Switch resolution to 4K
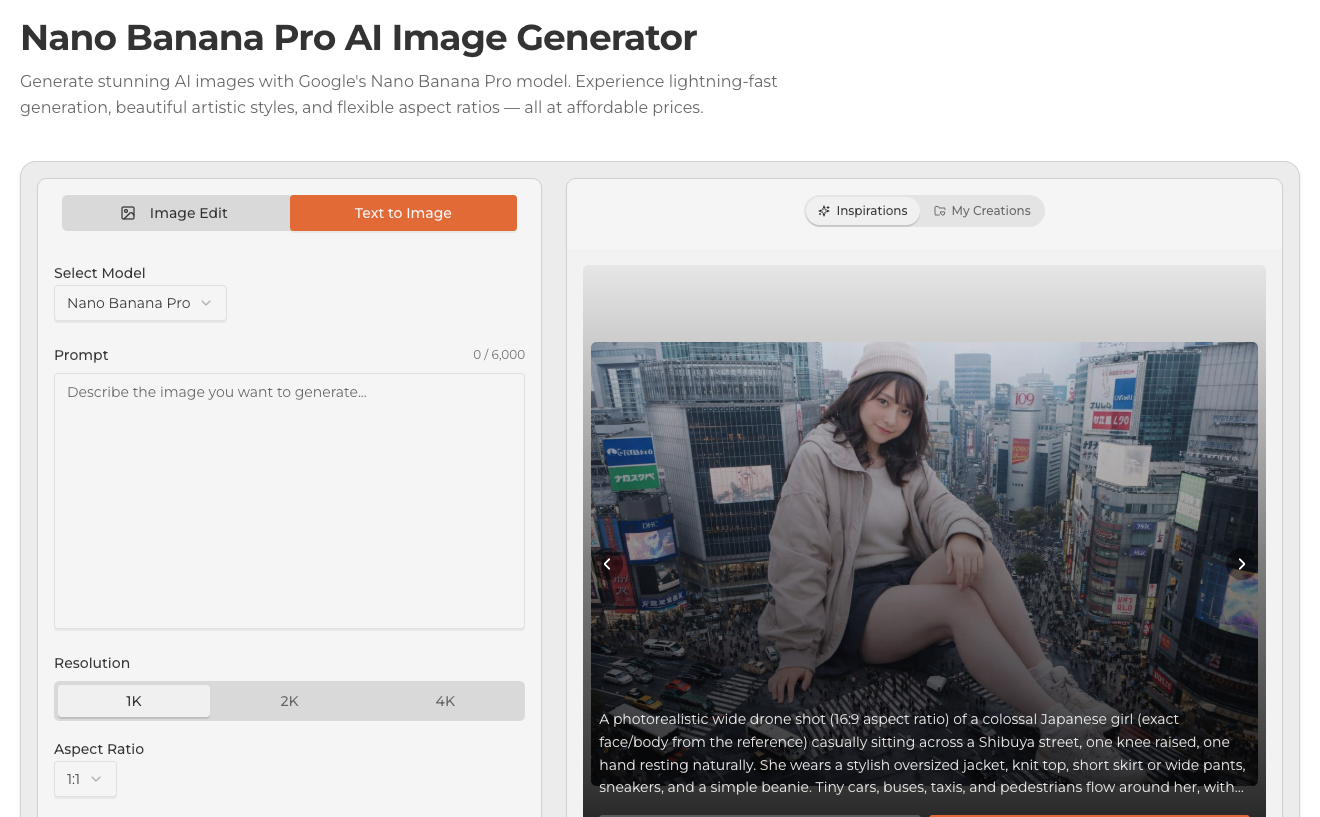The width and height of the screenshot is (1320, 817). click(445, 701)
